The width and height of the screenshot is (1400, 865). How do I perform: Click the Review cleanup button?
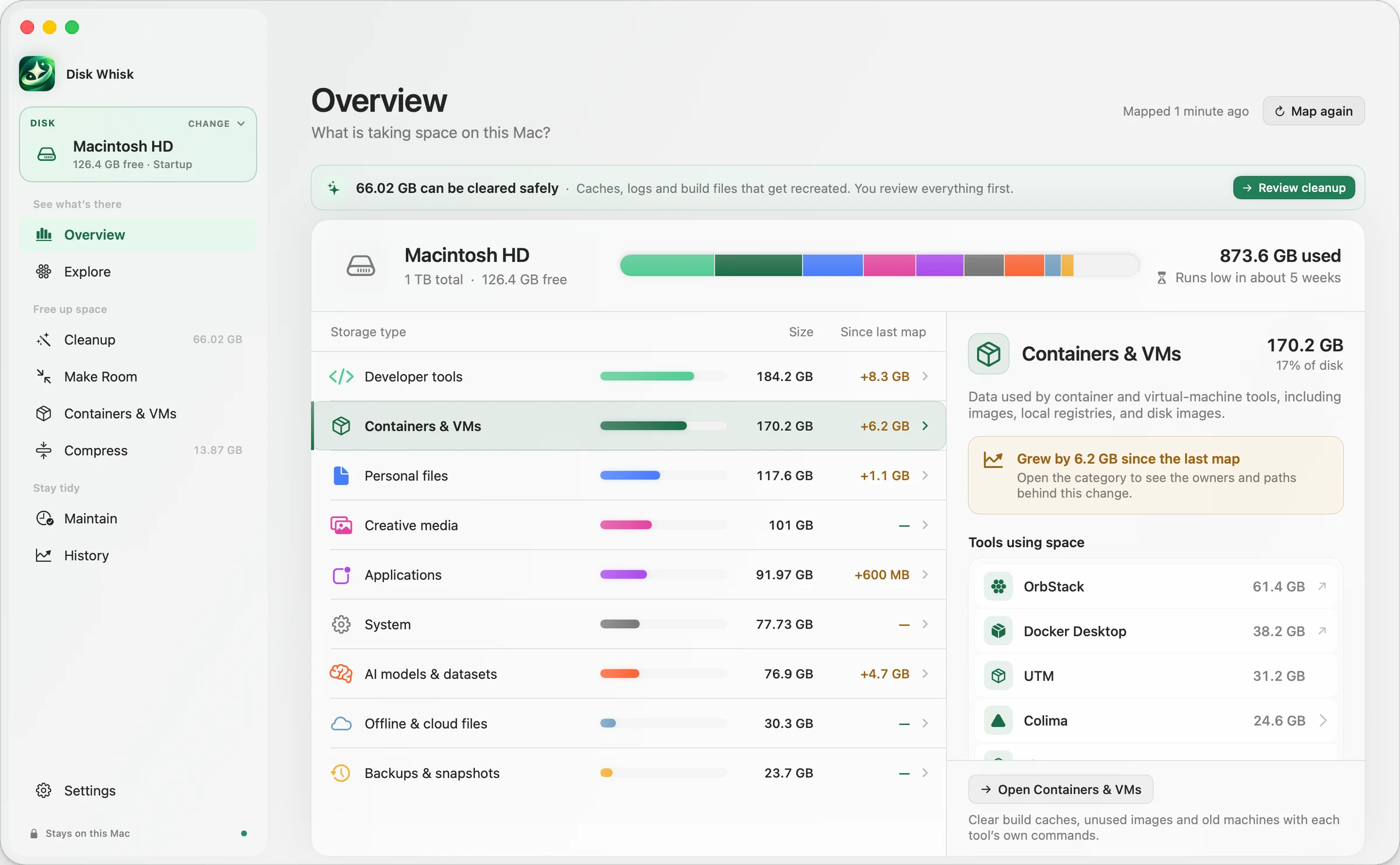[1294, 188]
